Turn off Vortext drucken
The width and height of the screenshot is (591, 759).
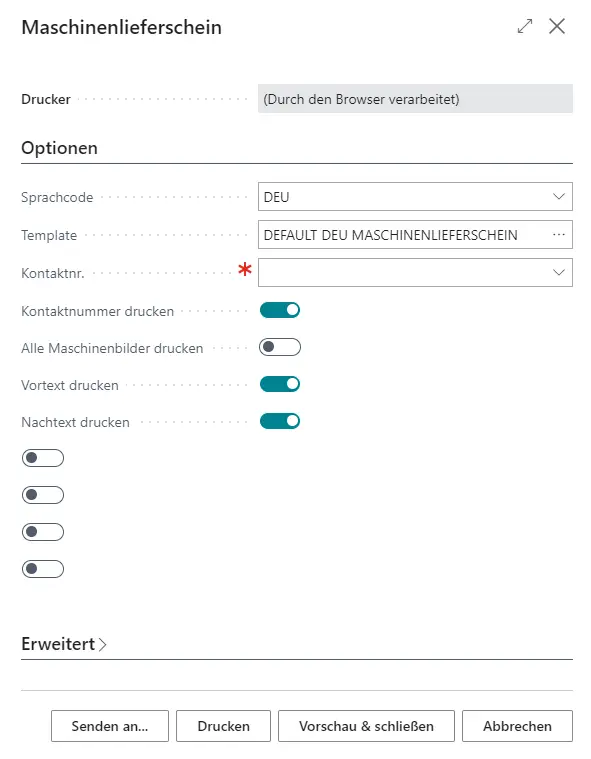point(280,384)
